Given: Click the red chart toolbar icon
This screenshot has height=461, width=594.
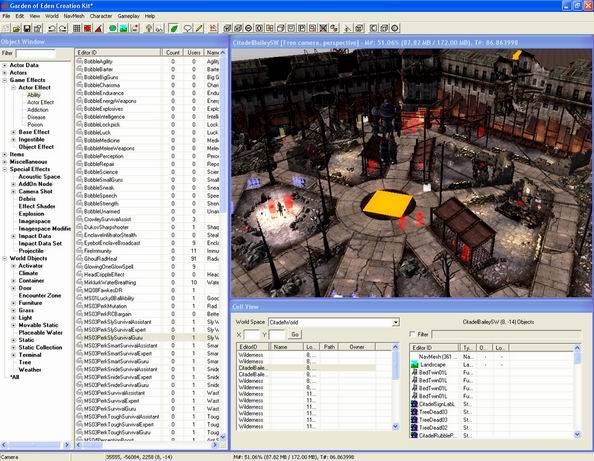Looking at the screenshot, I should [x=213, y=28].
